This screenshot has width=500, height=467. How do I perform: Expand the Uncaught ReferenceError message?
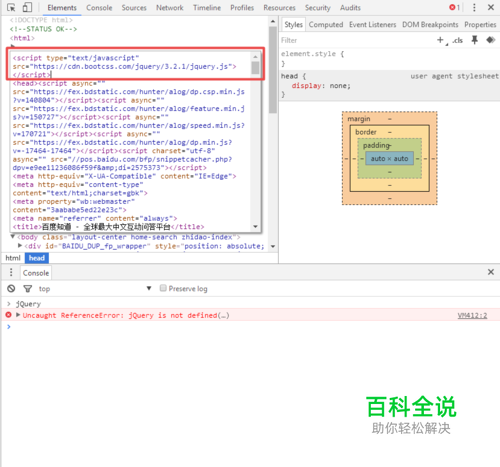pyautogui.click(x=18, y=315)
